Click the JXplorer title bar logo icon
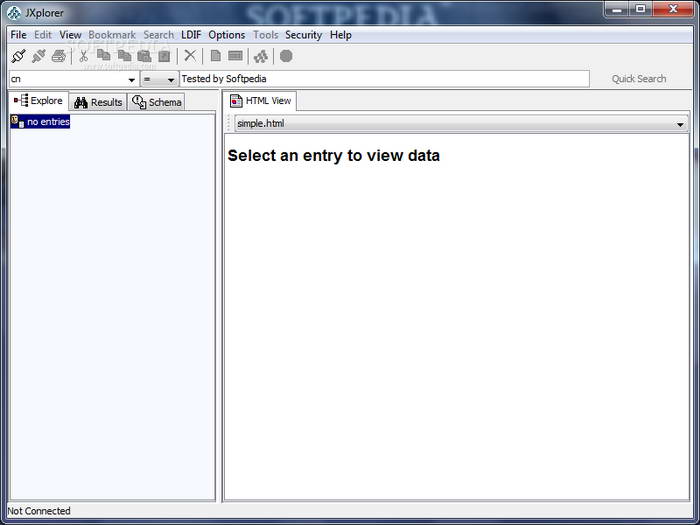Viewport: 700px width, 525px height. [x=14, y=12]
